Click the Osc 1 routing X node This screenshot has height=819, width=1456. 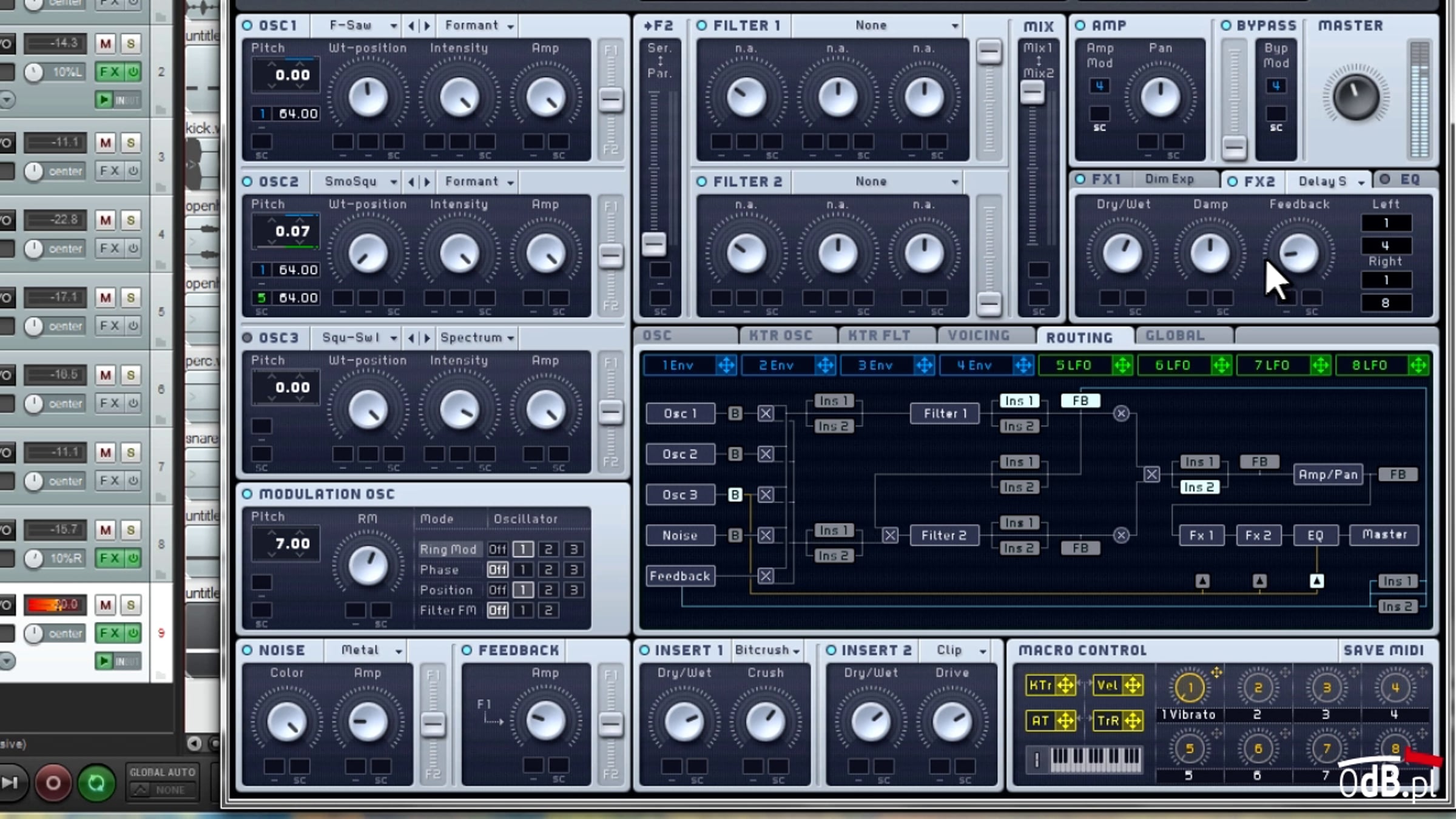766,414
